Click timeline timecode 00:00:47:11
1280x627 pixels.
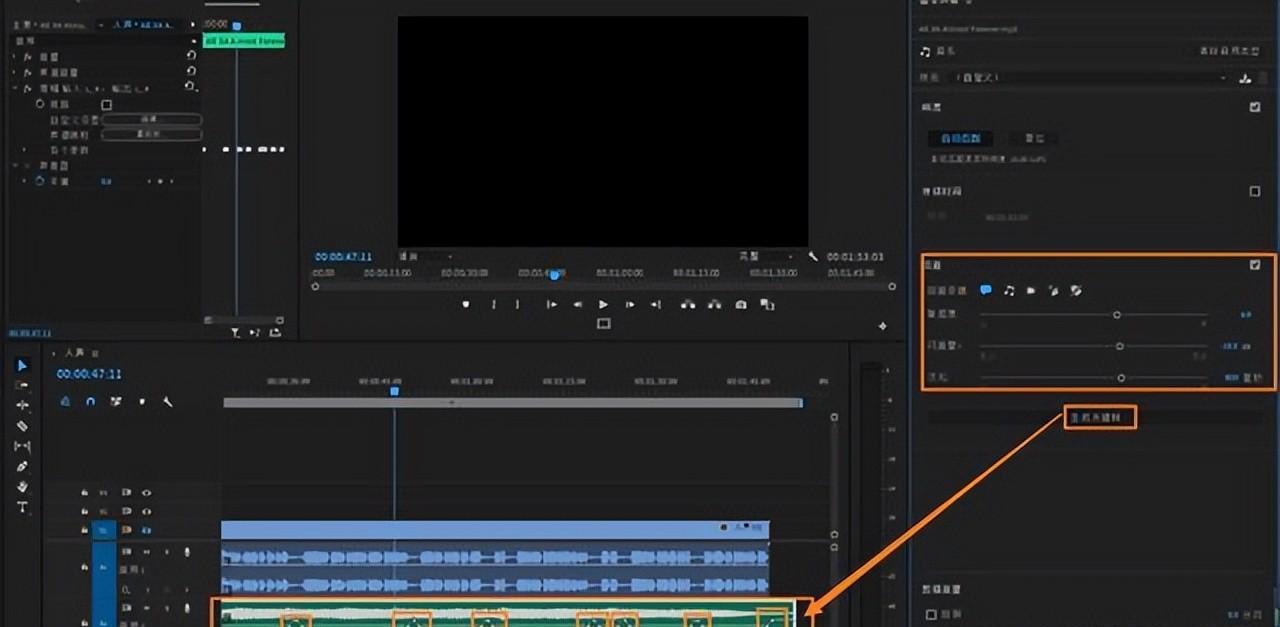point(89,374)
